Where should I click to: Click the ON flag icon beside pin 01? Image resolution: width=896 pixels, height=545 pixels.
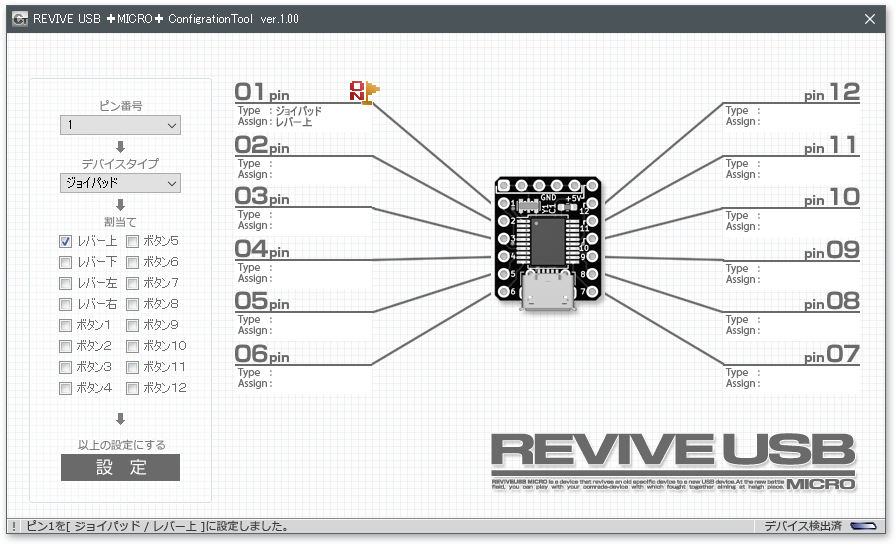(x=365, y=92)
